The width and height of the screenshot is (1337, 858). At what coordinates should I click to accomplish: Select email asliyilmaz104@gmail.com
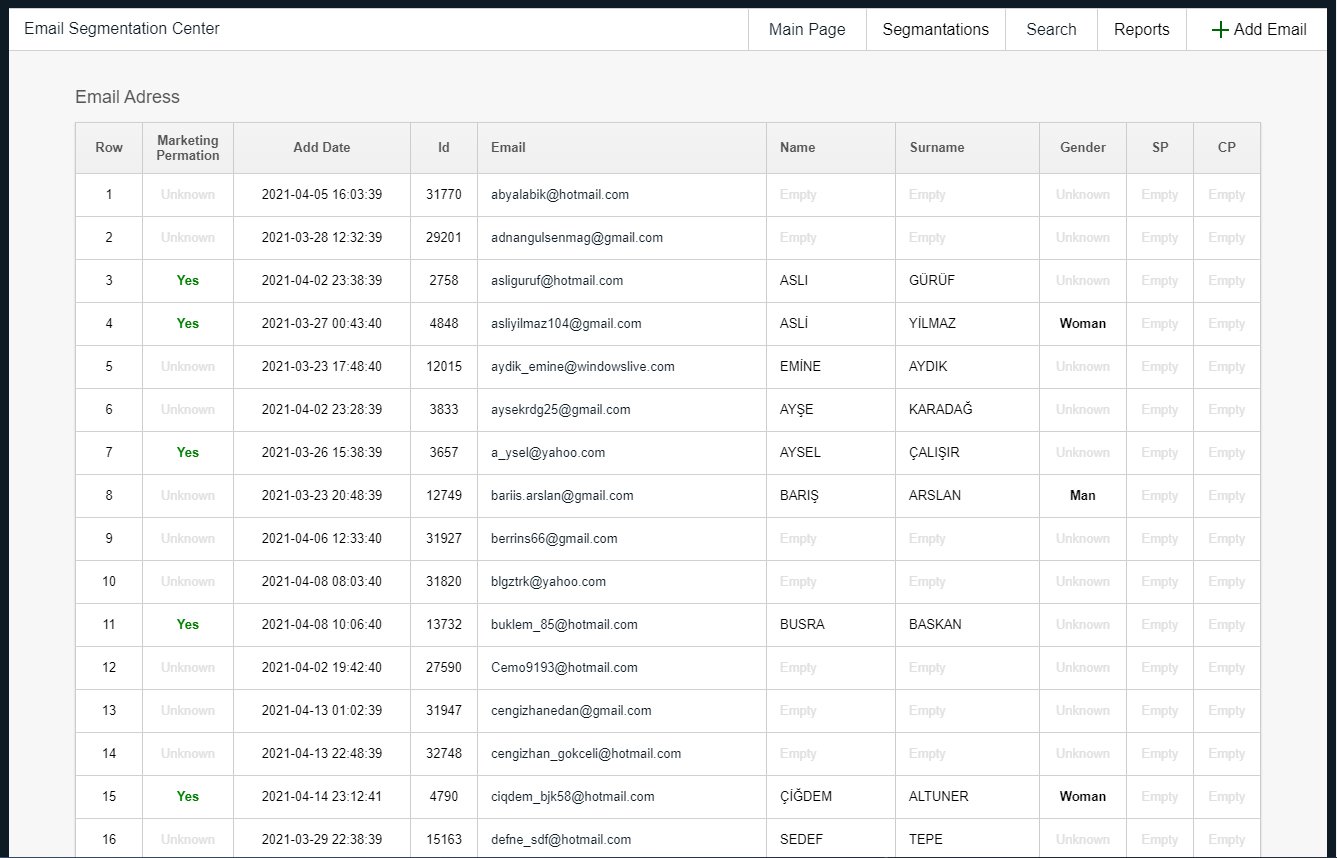pos(566,324)
